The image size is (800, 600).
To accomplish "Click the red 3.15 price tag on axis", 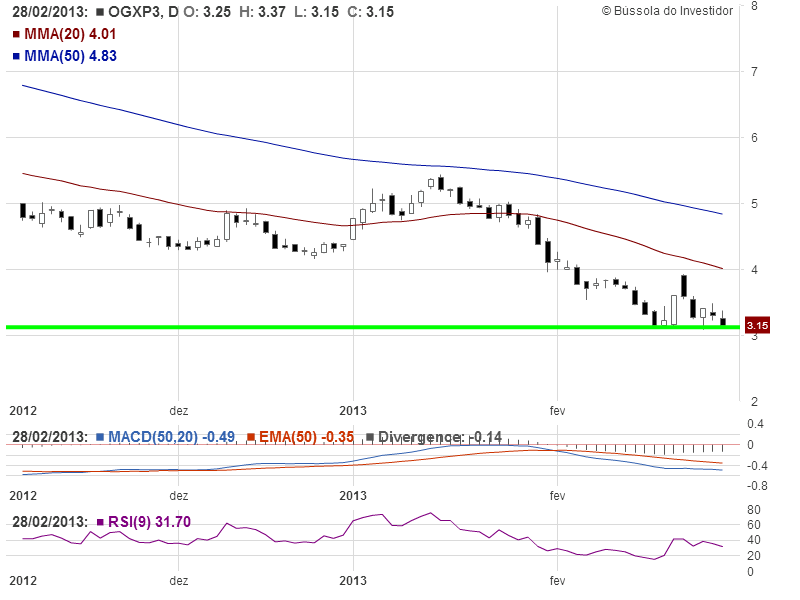I will pos(757,326).
